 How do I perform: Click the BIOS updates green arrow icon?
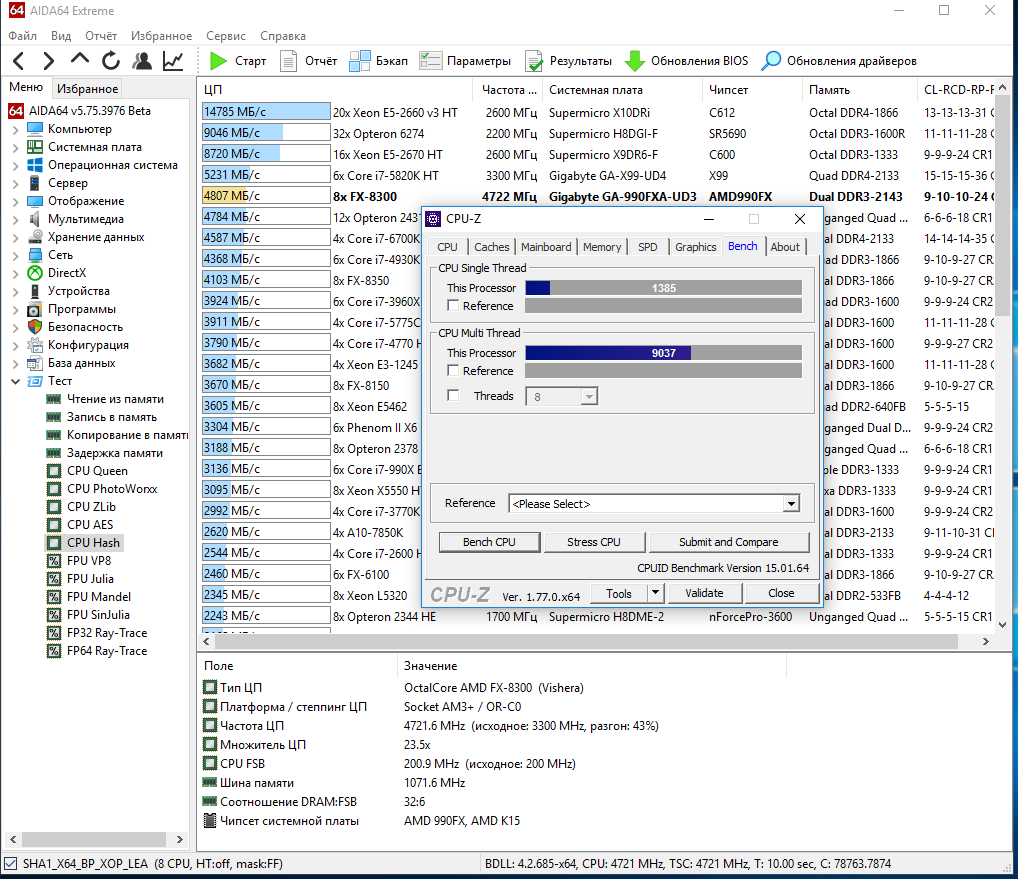click(x=634, y=61)
